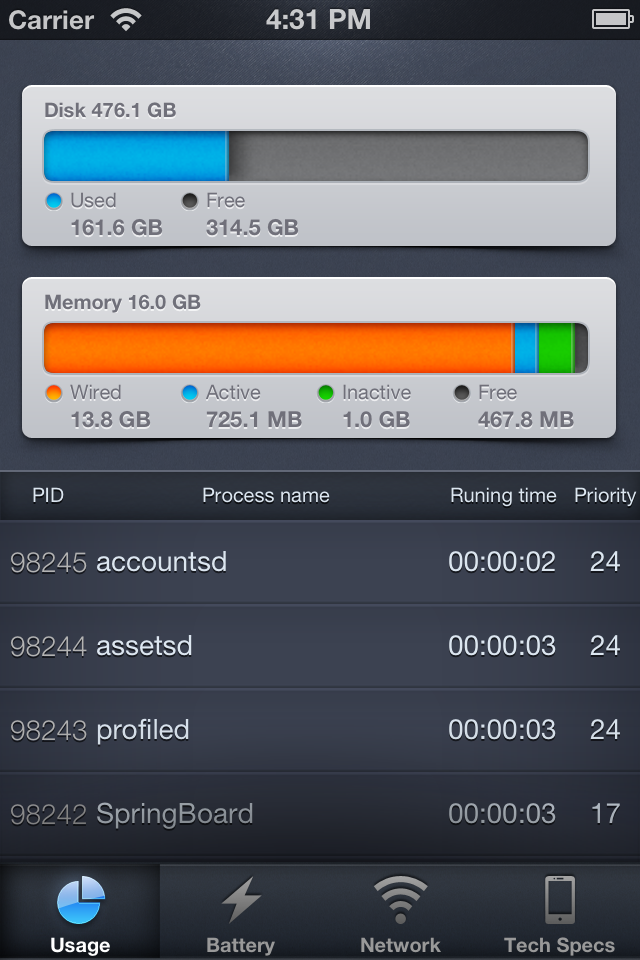Click the dark Free disk legend dot
Viewport: 640px width, 960px height.
click(x=190, y=201)
